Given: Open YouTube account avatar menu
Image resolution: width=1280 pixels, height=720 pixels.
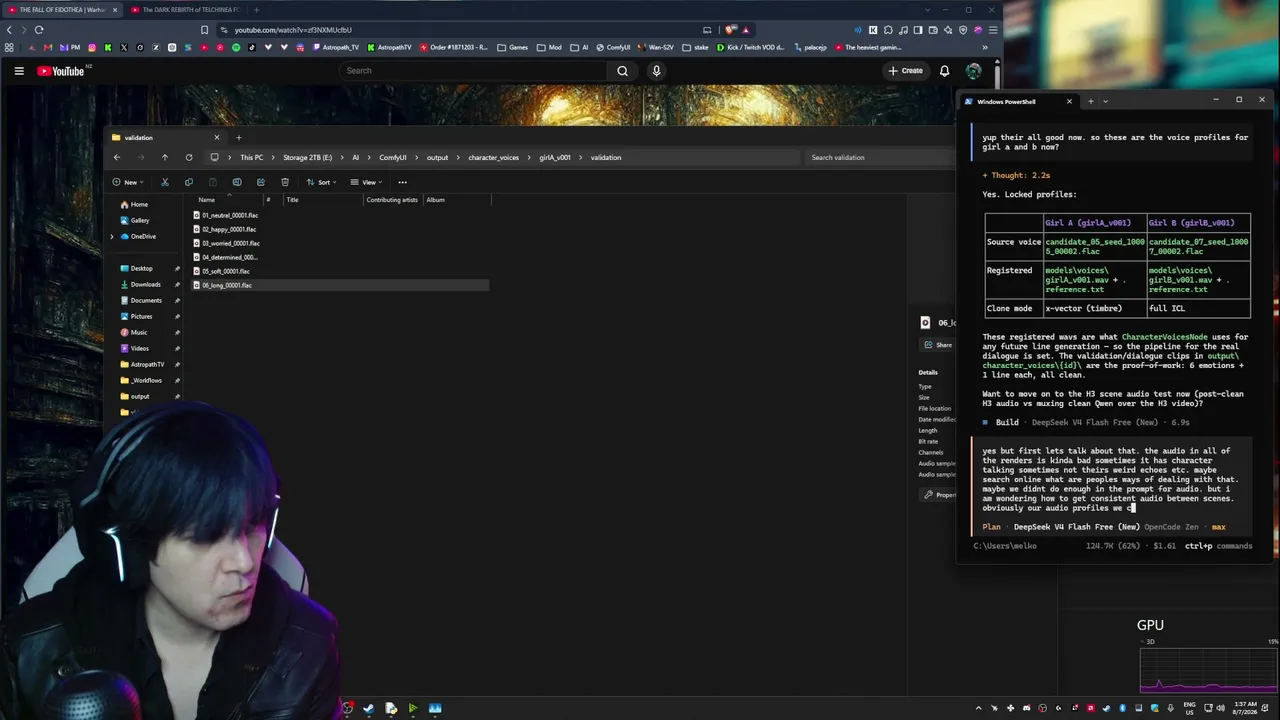Looking at the screenshot, I should click(973, 71).
